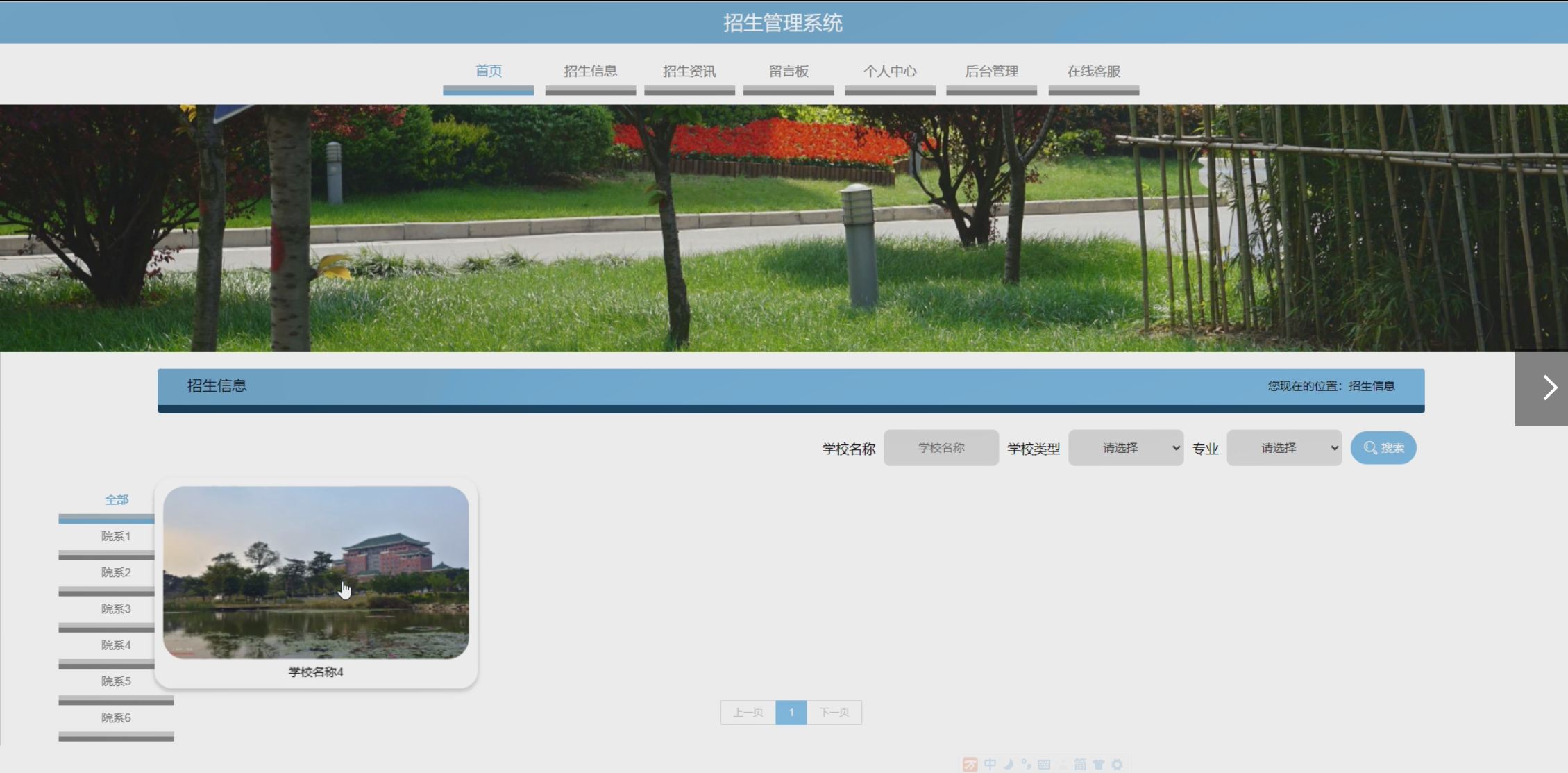Open the IME settings gear icon
The width and height of the screenshot is (1568, 773).
pyautogui.click(x=1117, y=764)
